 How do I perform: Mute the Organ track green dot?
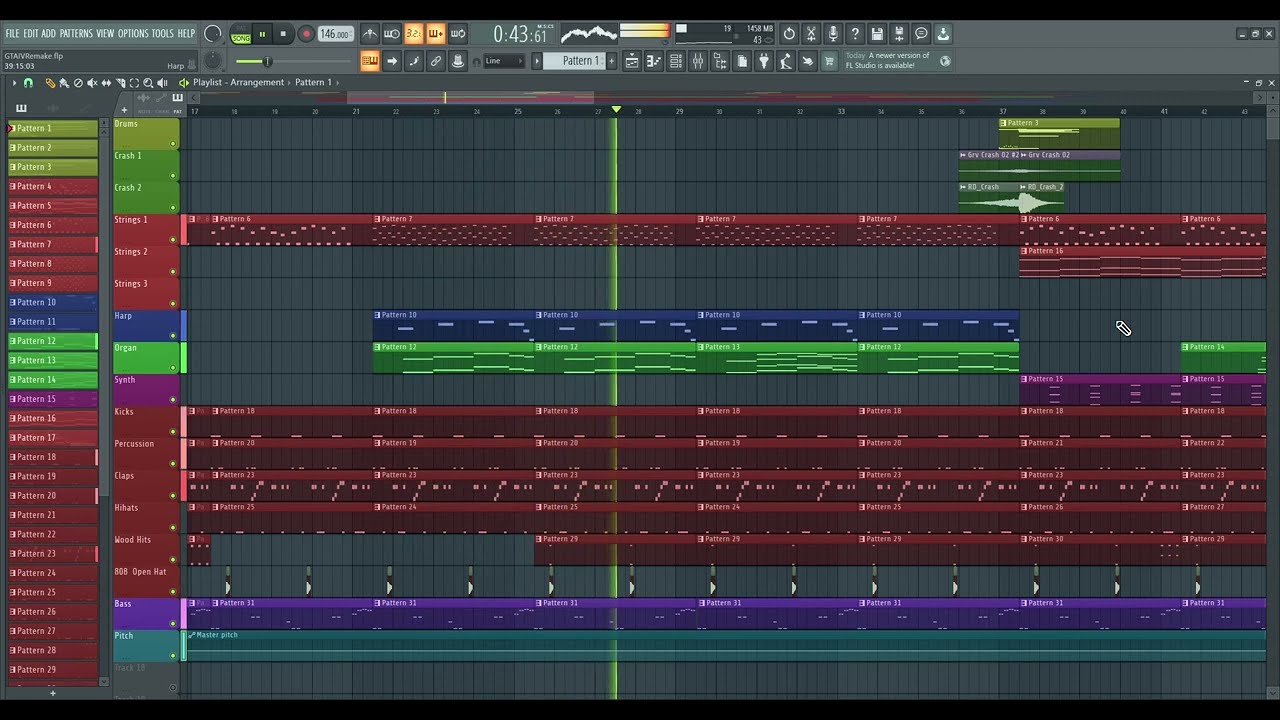173,368
